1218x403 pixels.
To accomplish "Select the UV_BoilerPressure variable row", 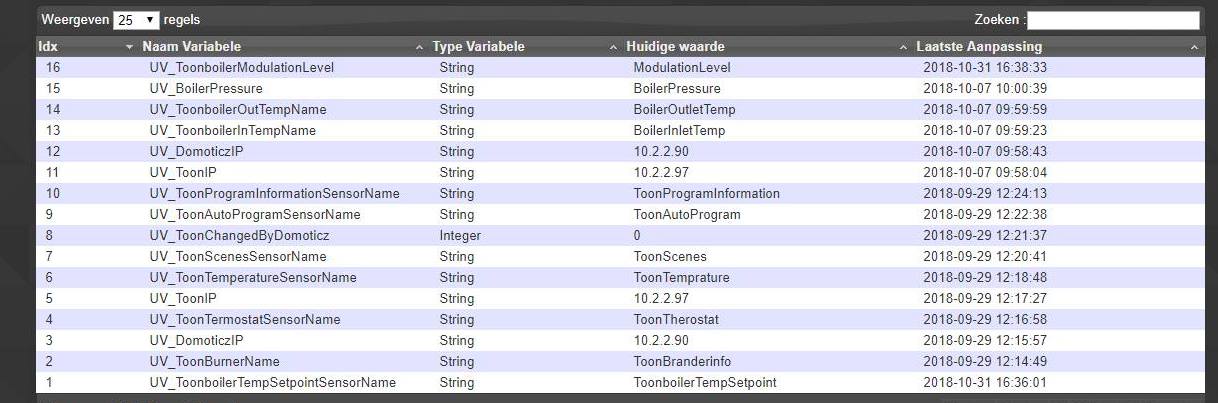I will [x=205, y=89].
